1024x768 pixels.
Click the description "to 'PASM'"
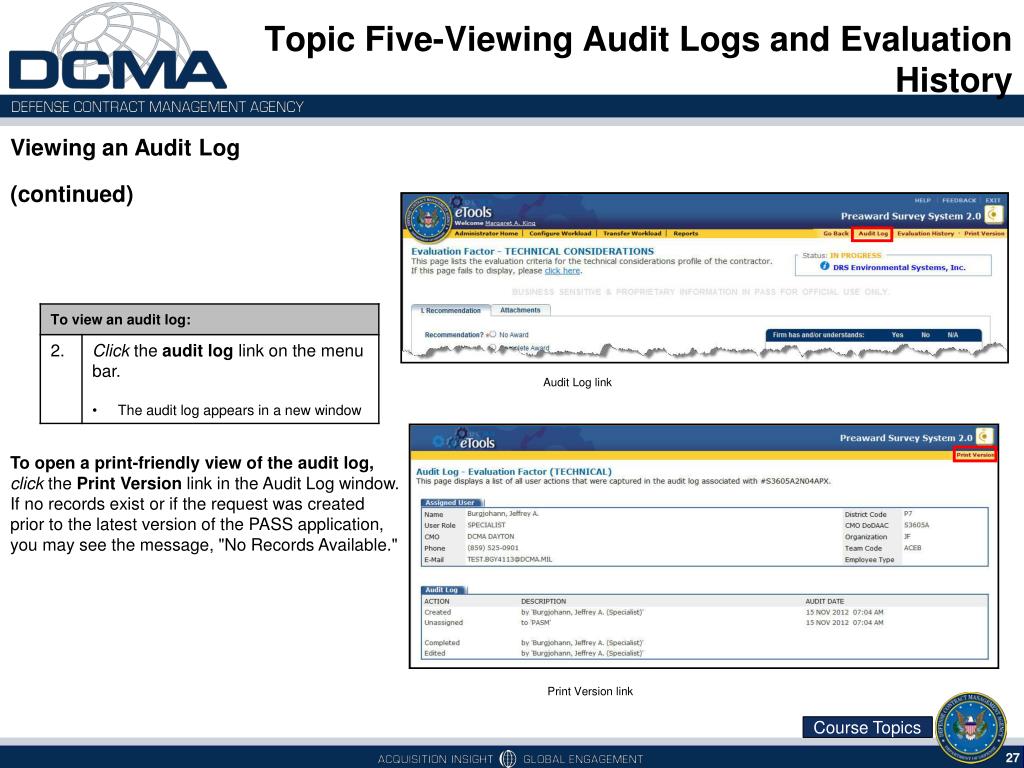click(536, 622)
